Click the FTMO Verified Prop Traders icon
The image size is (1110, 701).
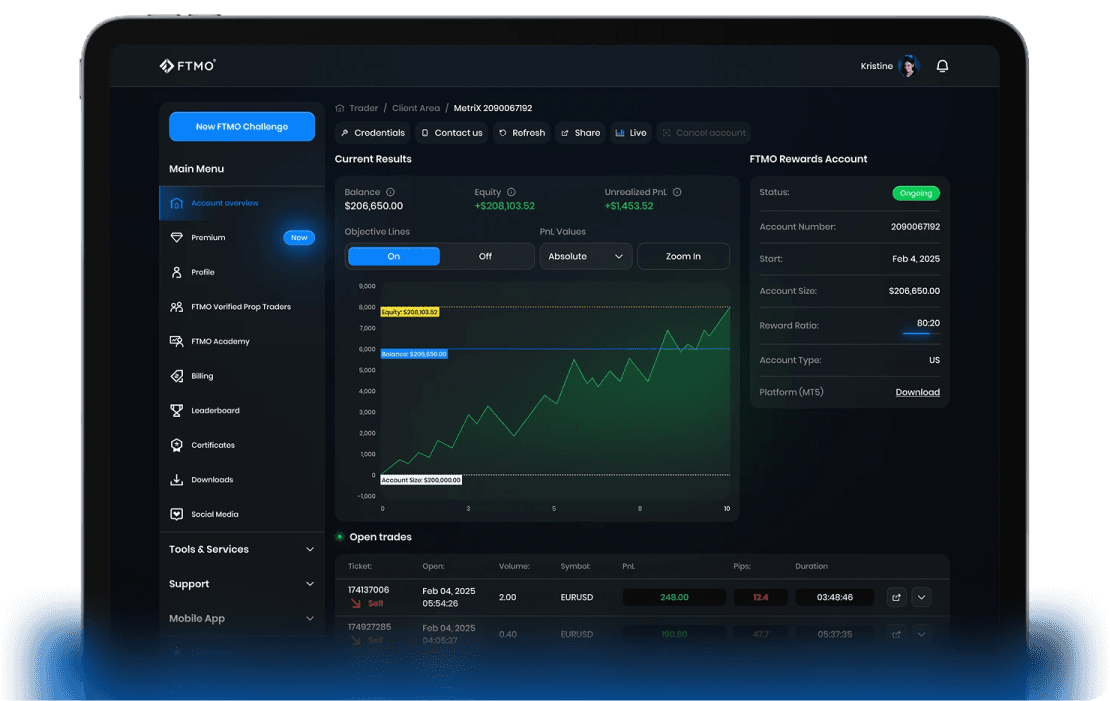pyautogui.click(x=176, y=307)
